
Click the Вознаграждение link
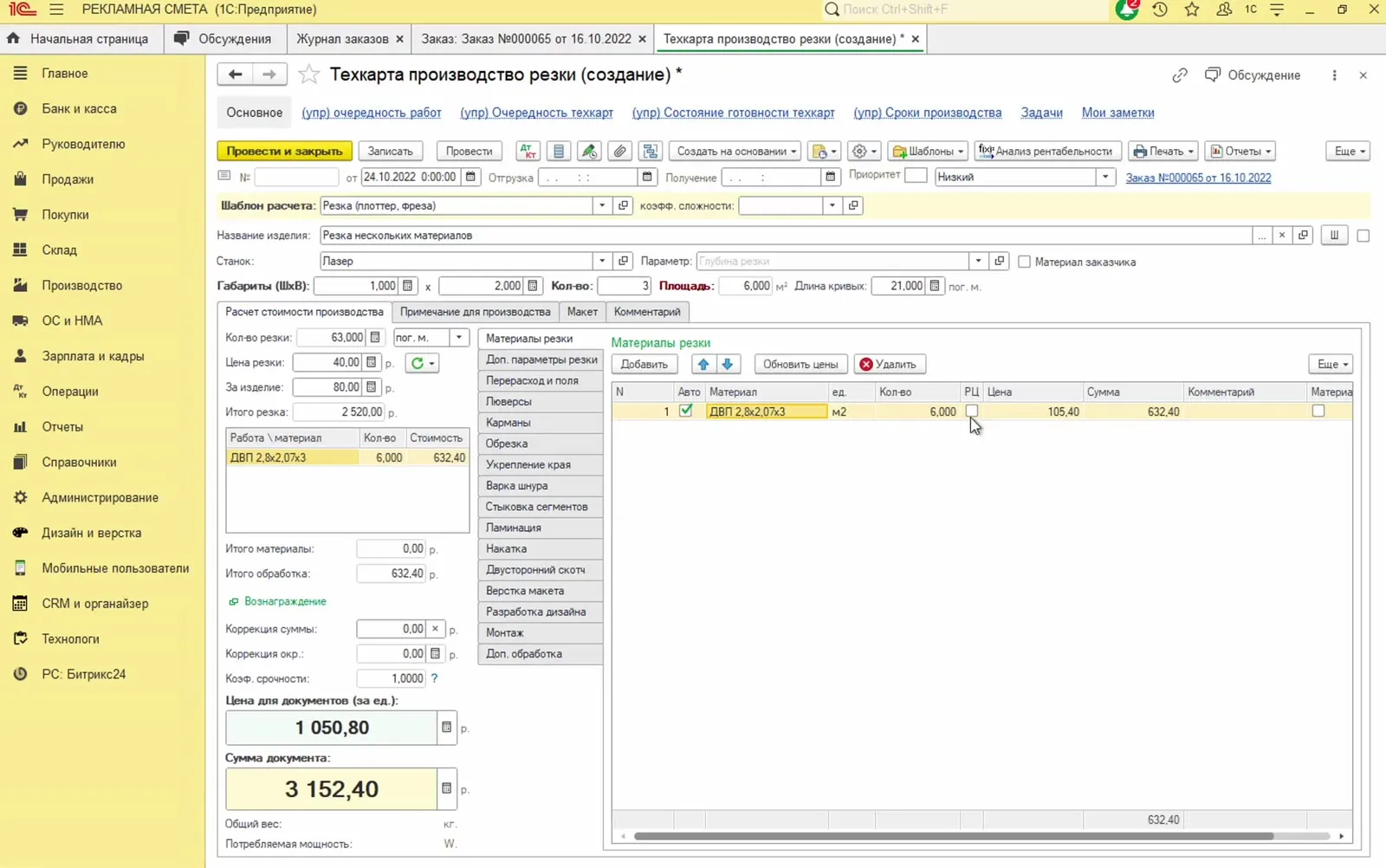(x=285, y=601)
